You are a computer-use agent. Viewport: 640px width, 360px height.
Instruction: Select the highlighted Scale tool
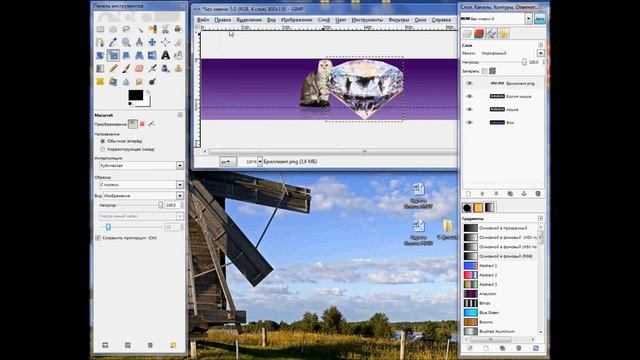point(113,55)
